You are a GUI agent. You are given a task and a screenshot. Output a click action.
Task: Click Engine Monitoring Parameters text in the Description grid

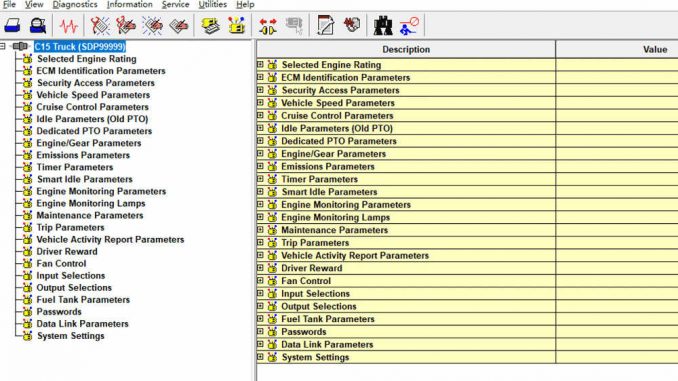[346, 205]
